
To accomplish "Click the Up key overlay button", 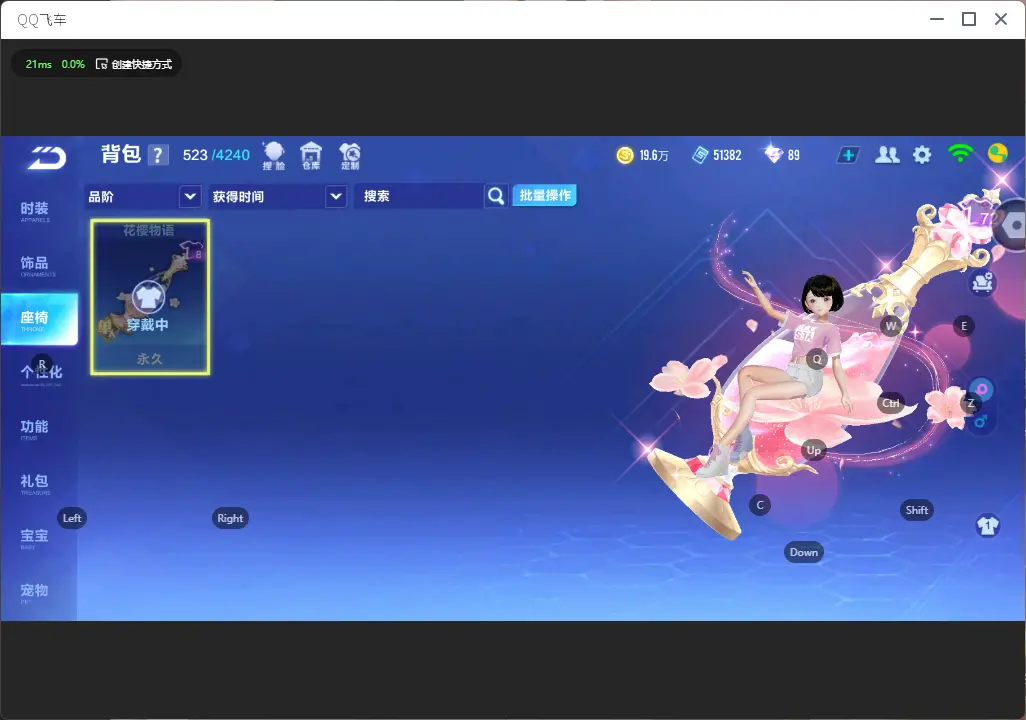I will 813,450.
